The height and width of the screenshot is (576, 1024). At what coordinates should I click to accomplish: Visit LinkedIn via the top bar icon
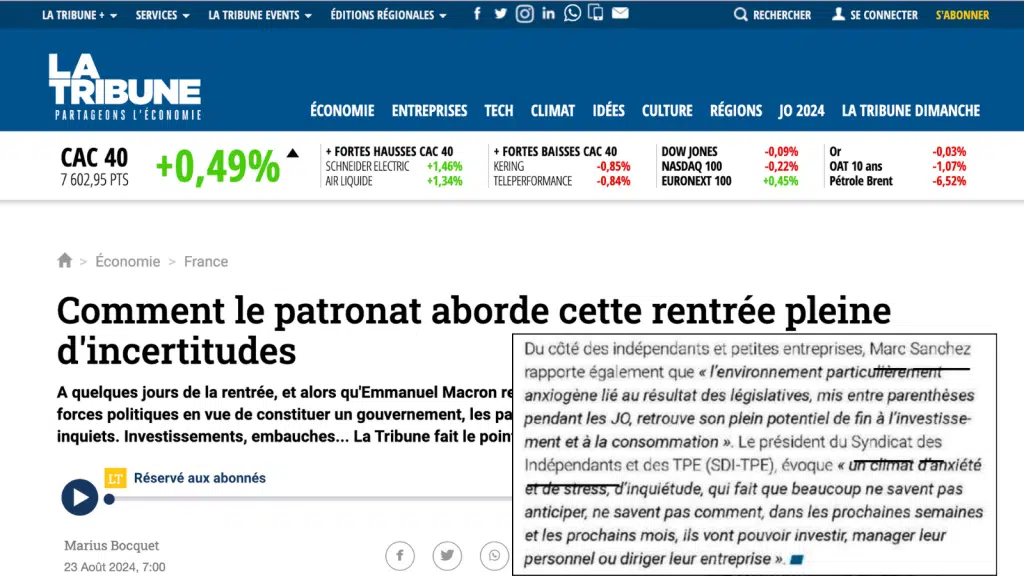click(x=549, y=14)
